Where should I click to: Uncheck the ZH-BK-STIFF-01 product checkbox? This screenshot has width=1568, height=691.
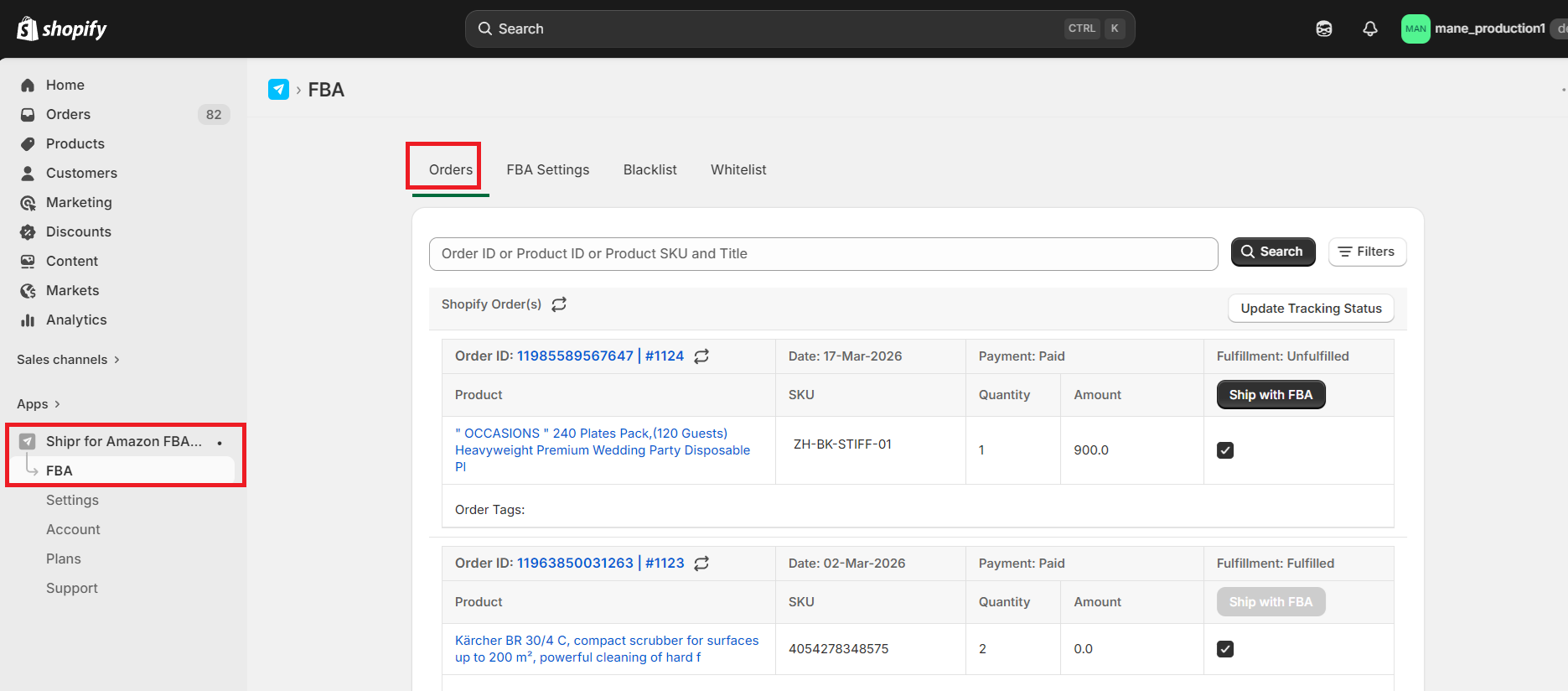point(1225,450)
